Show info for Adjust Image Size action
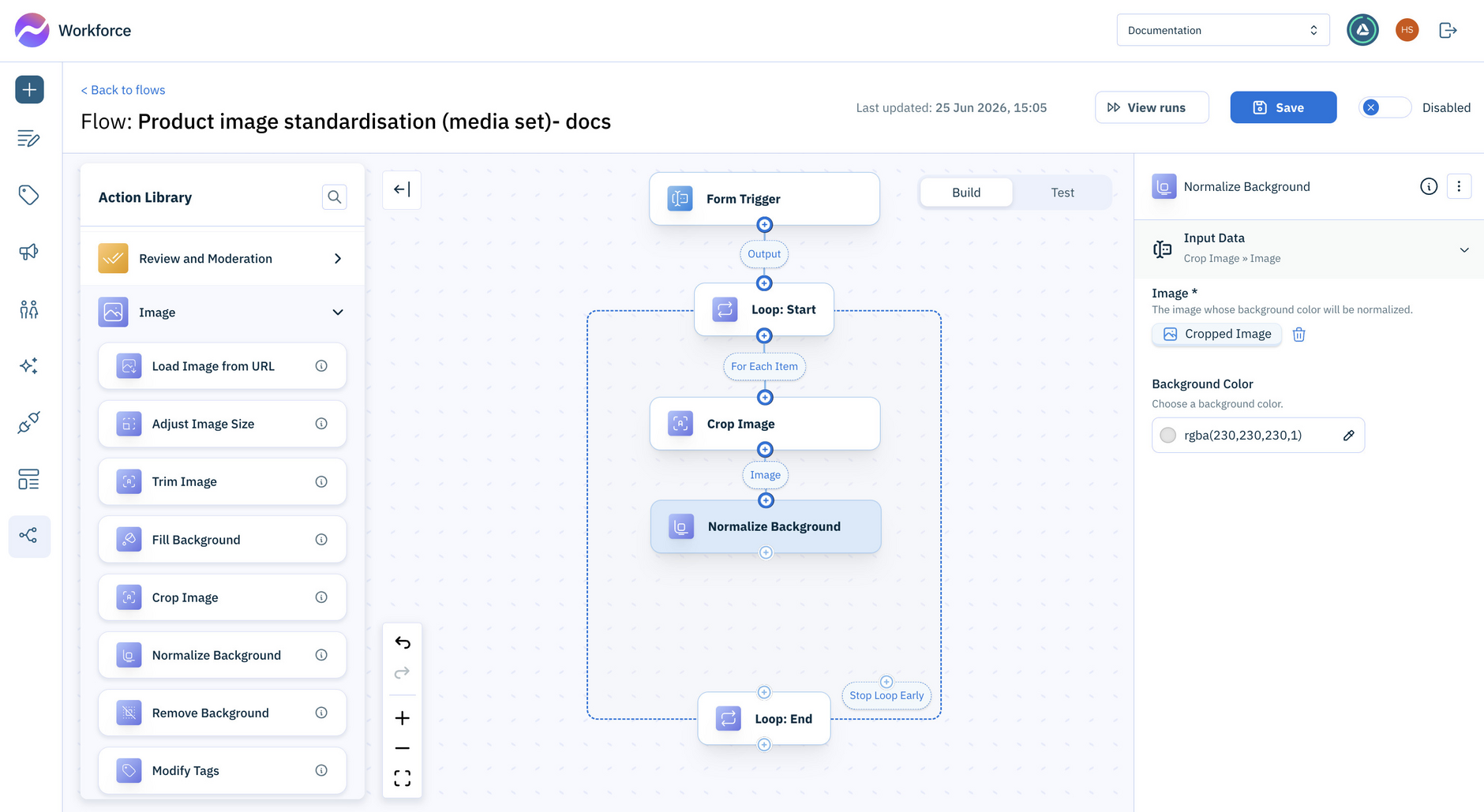Viewport: 1484px width, 812px height. pyautogui.click(x=321, y=424)
